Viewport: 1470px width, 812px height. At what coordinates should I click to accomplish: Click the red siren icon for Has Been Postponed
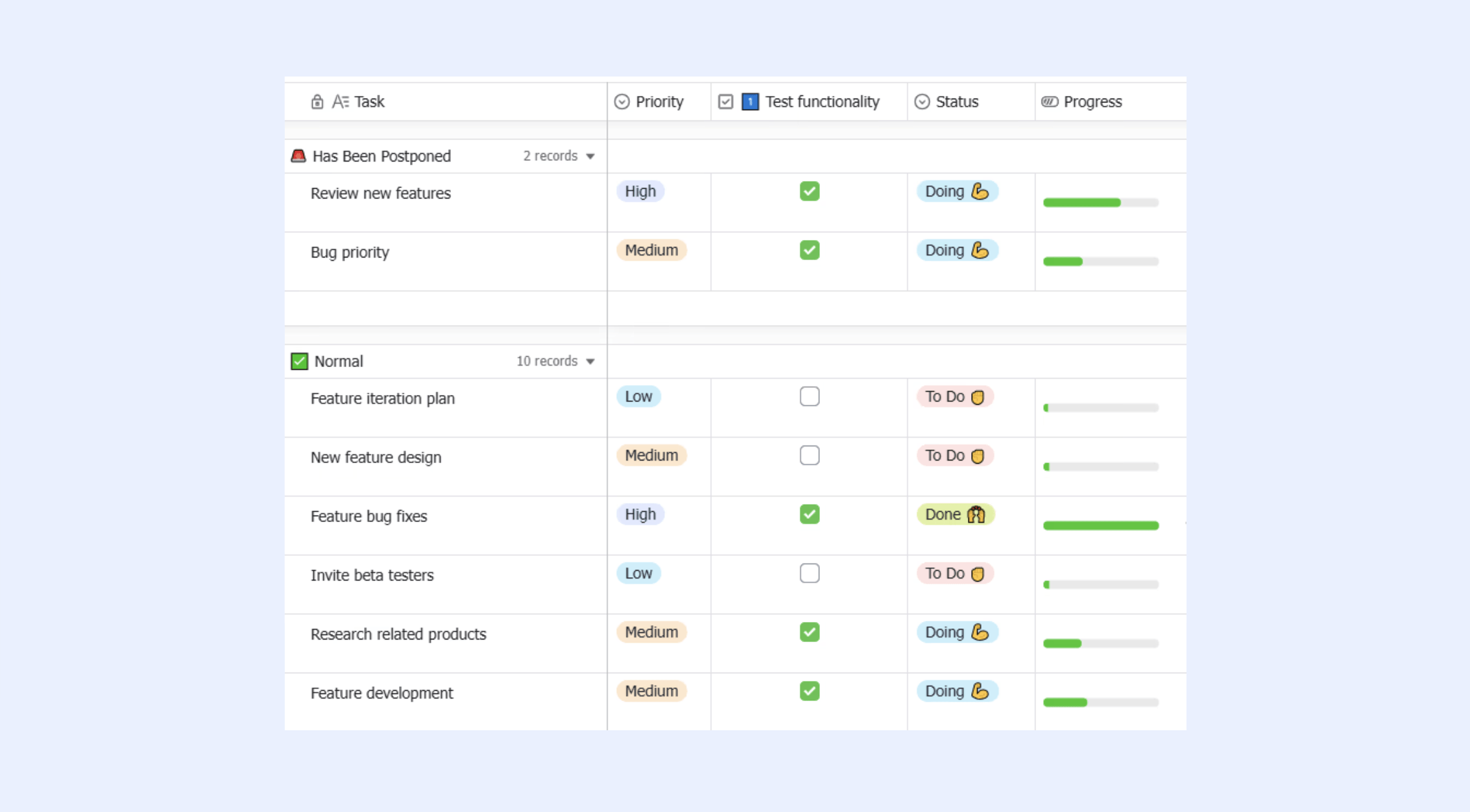pyautogui.click(x=298, y=156)
